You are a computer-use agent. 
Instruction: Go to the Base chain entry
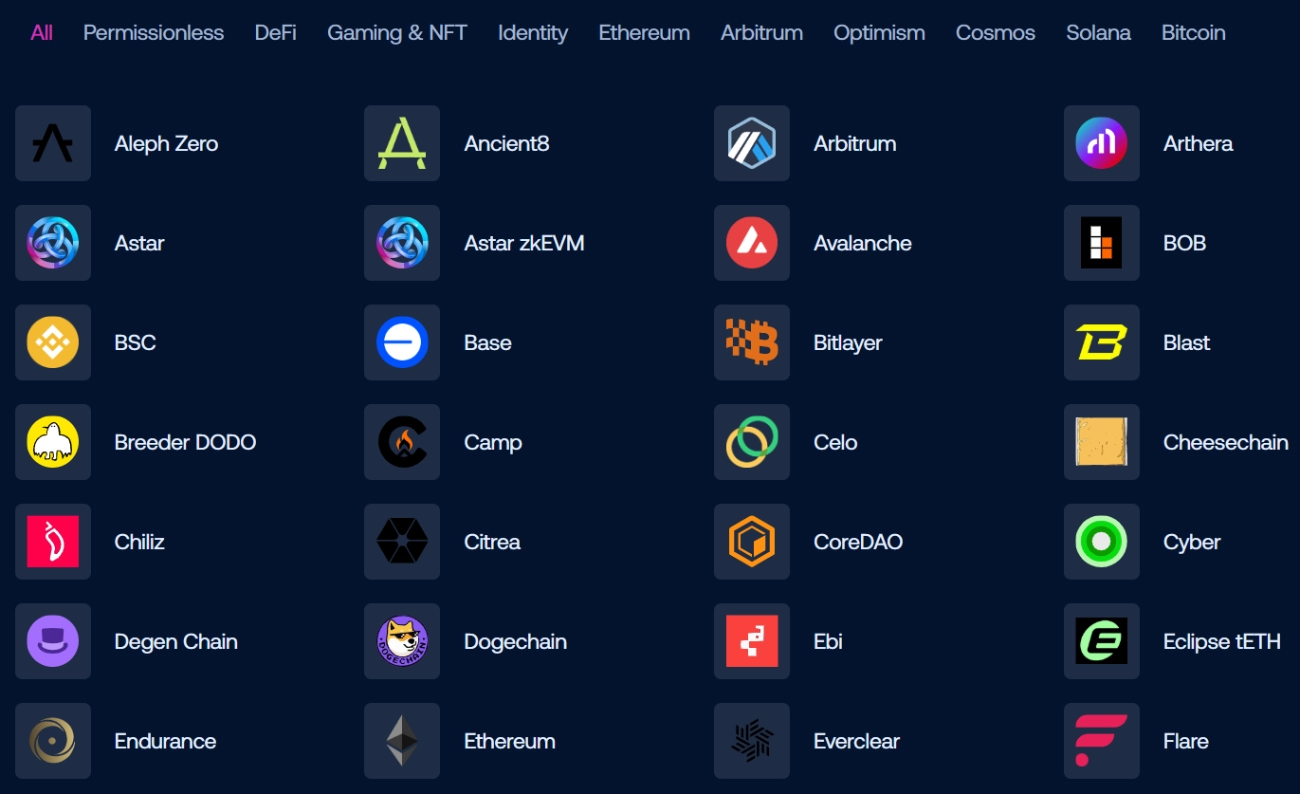tap(488, 342)
